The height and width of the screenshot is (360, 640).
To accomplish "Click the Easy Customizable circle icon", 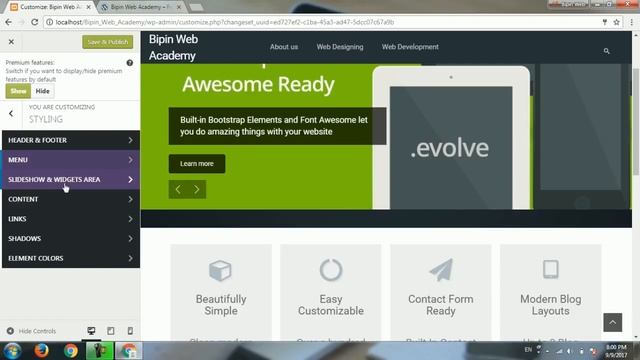I will click(x=331, y=270).
